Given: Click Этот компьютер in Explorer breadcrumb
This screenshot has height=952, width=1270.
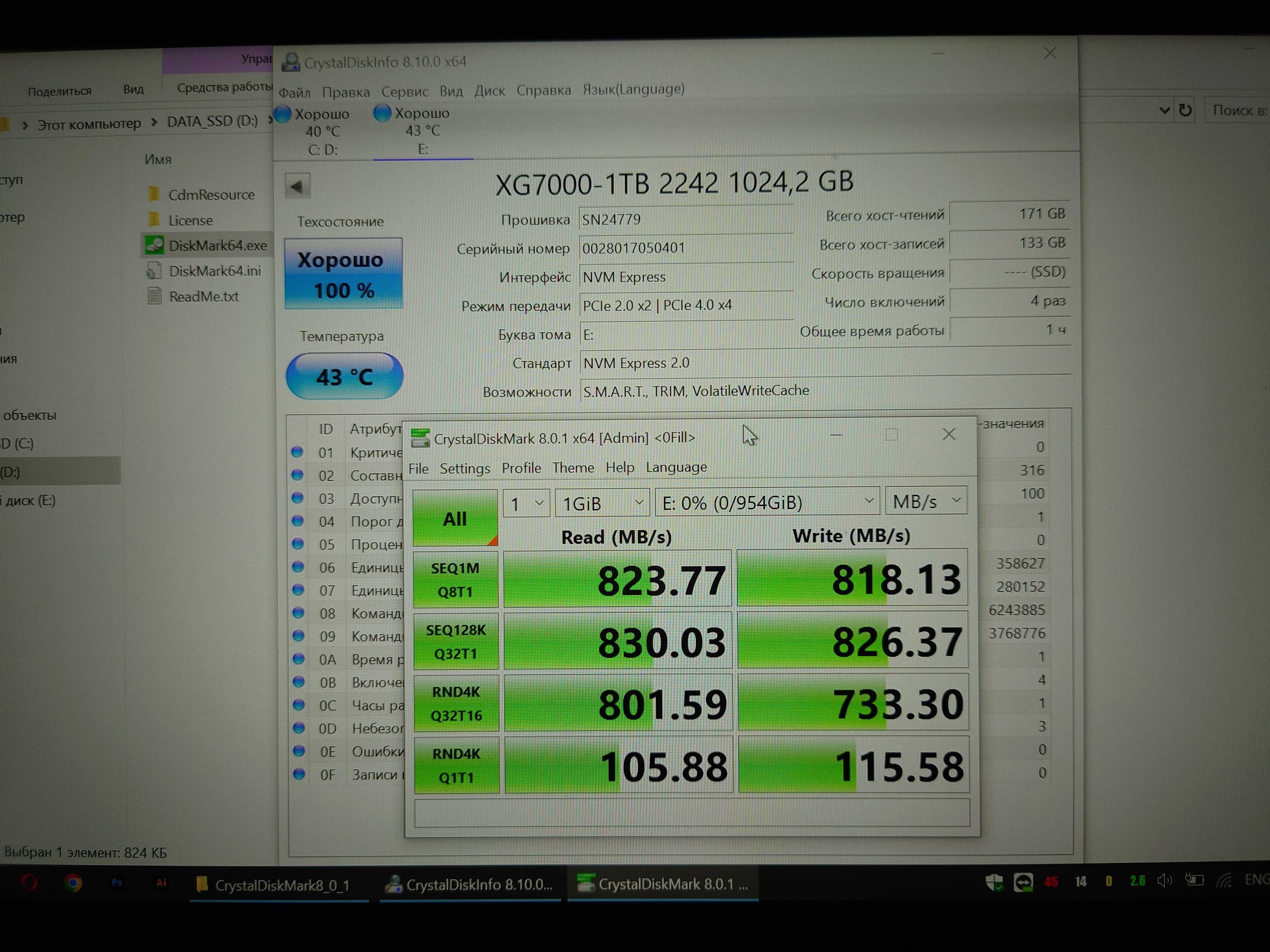Looking at the screenshot, I should point(89,124).
